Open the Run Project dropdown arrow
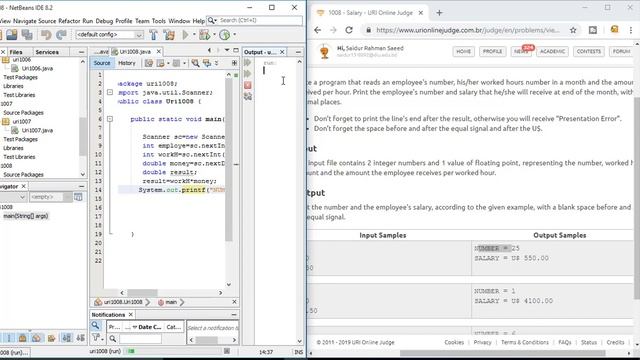Image resolution: width=640 pixels, height=360 pixels. click(194, 35)
